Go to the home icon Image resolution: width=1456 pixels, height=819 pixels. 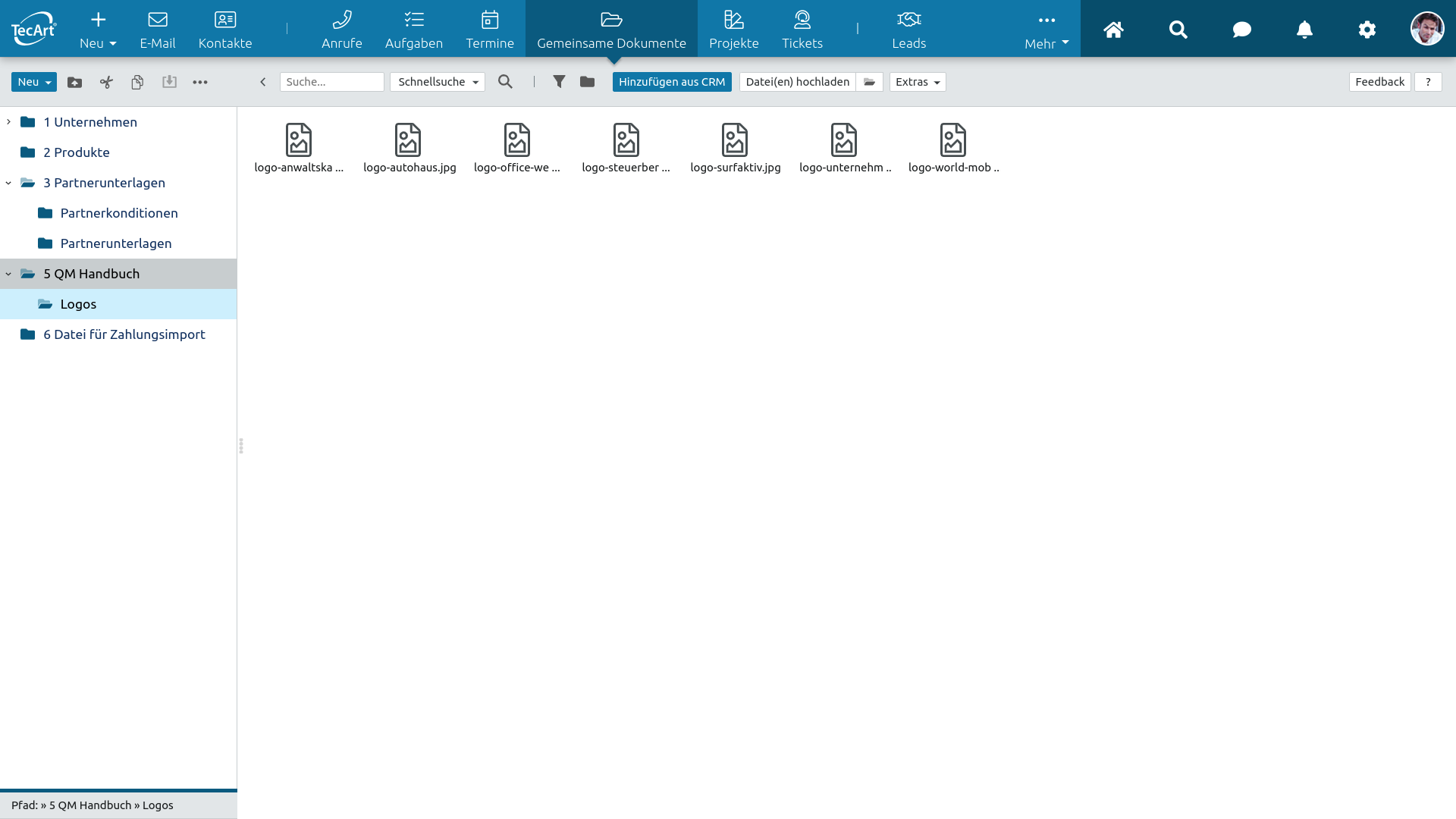[1113, 30]
